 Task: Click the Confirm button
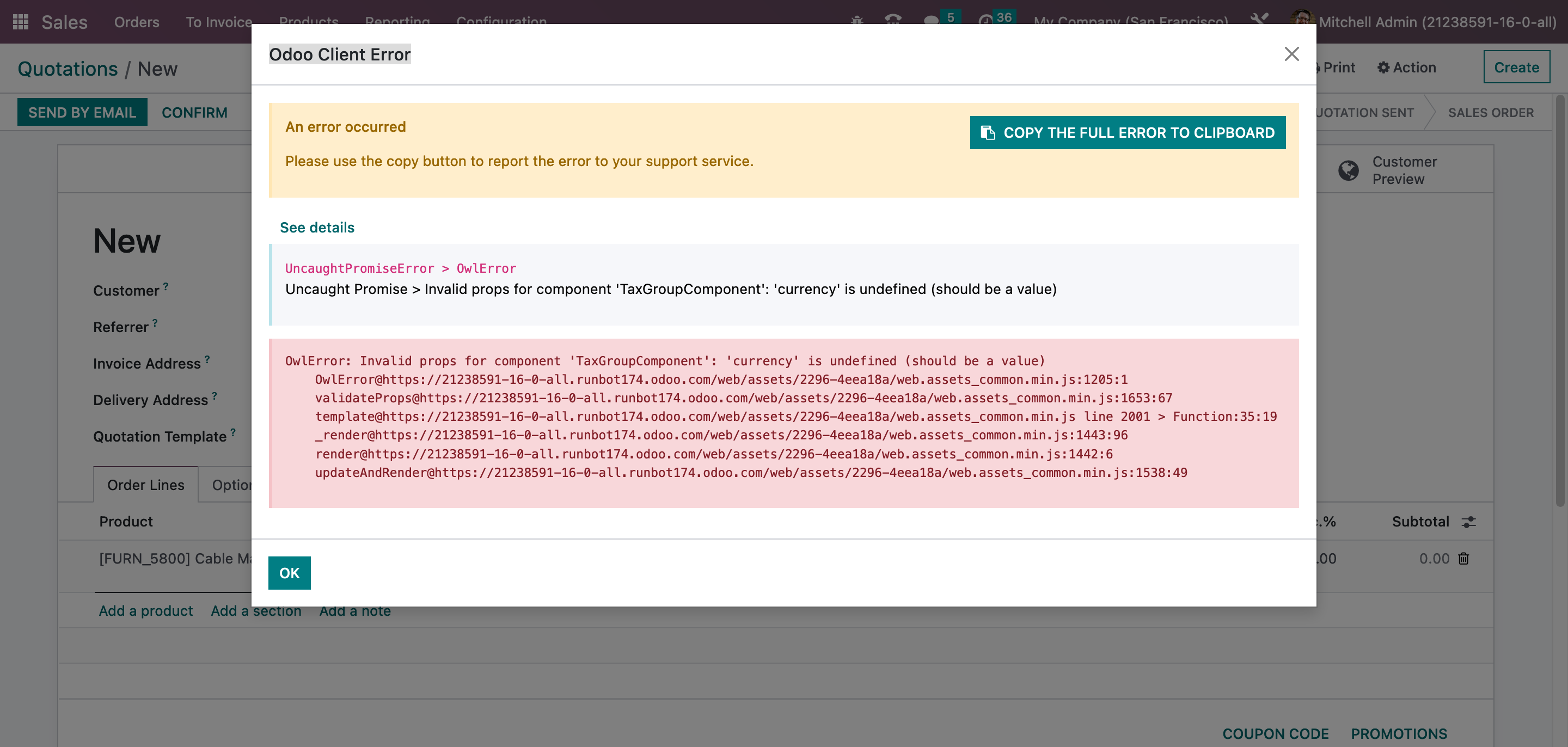(x=195, y=113)
